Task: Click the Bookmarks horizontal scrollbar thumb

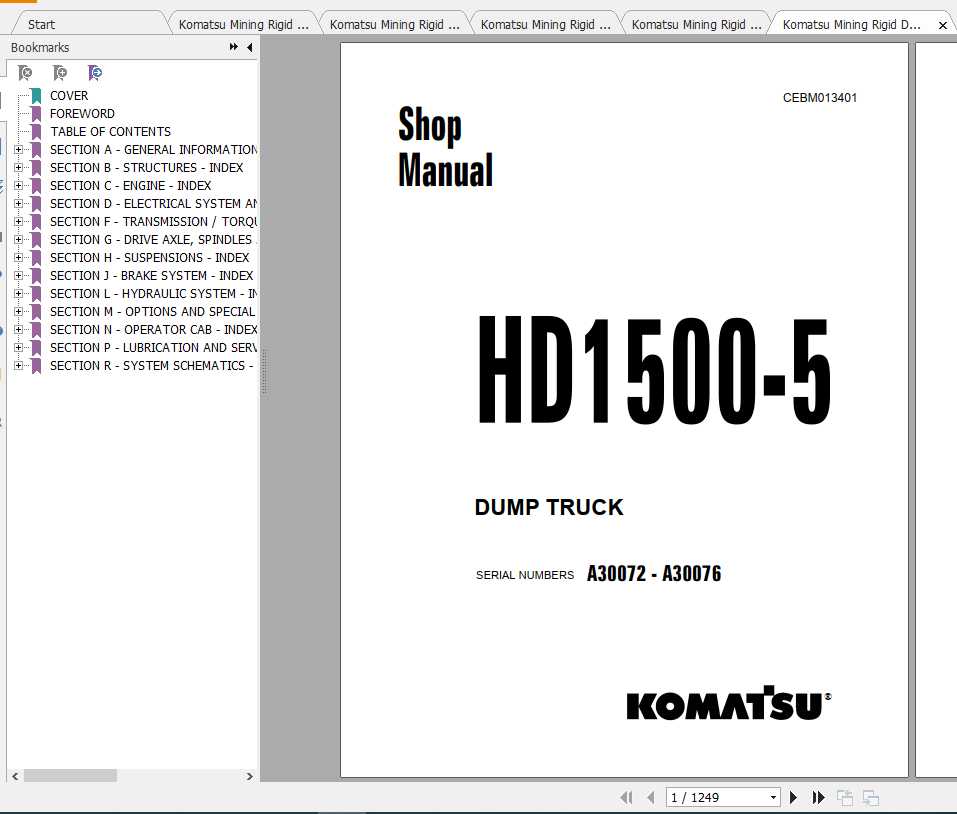Action: coord(70,776)
